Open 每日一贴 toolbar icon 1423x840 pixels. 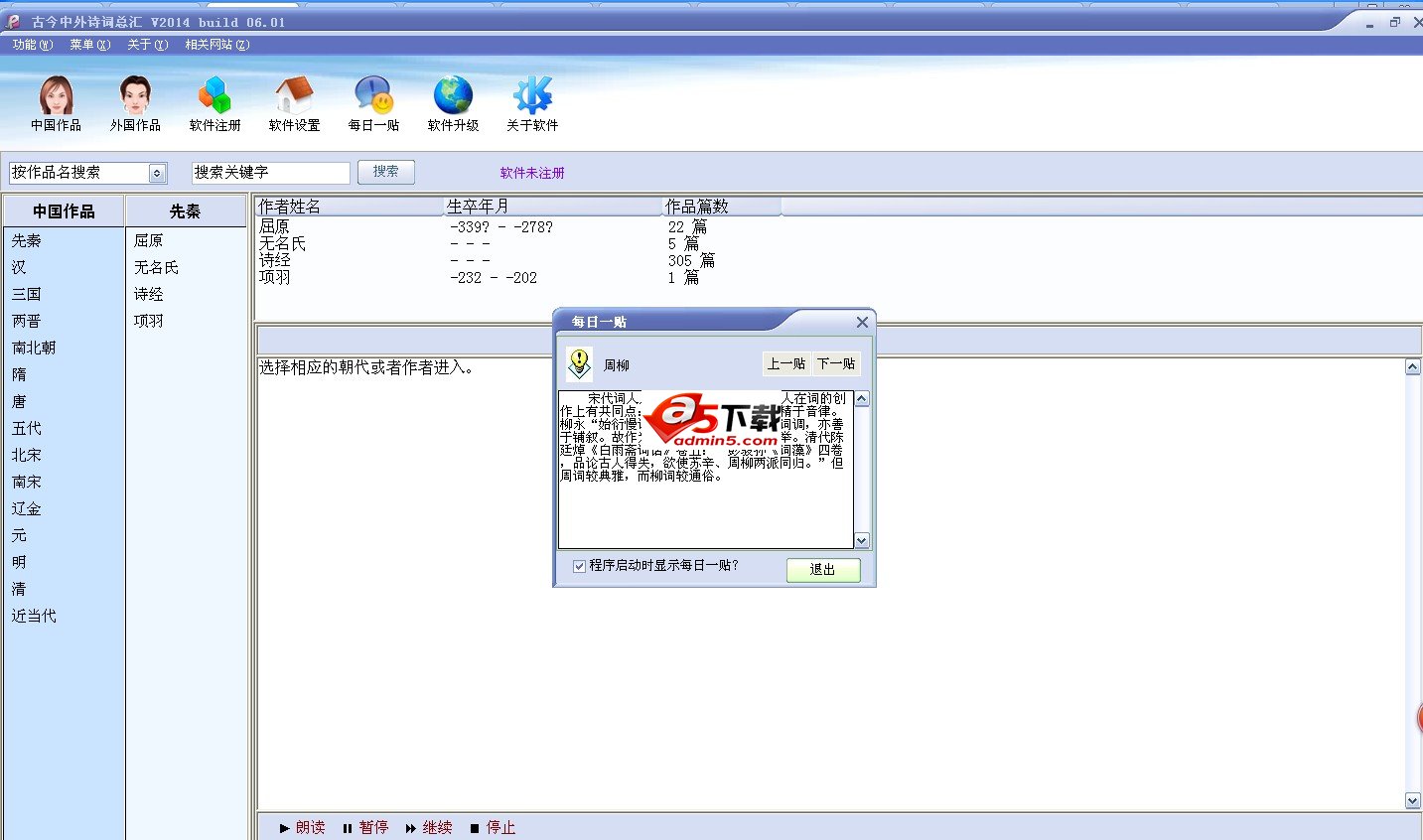(373, 103)
